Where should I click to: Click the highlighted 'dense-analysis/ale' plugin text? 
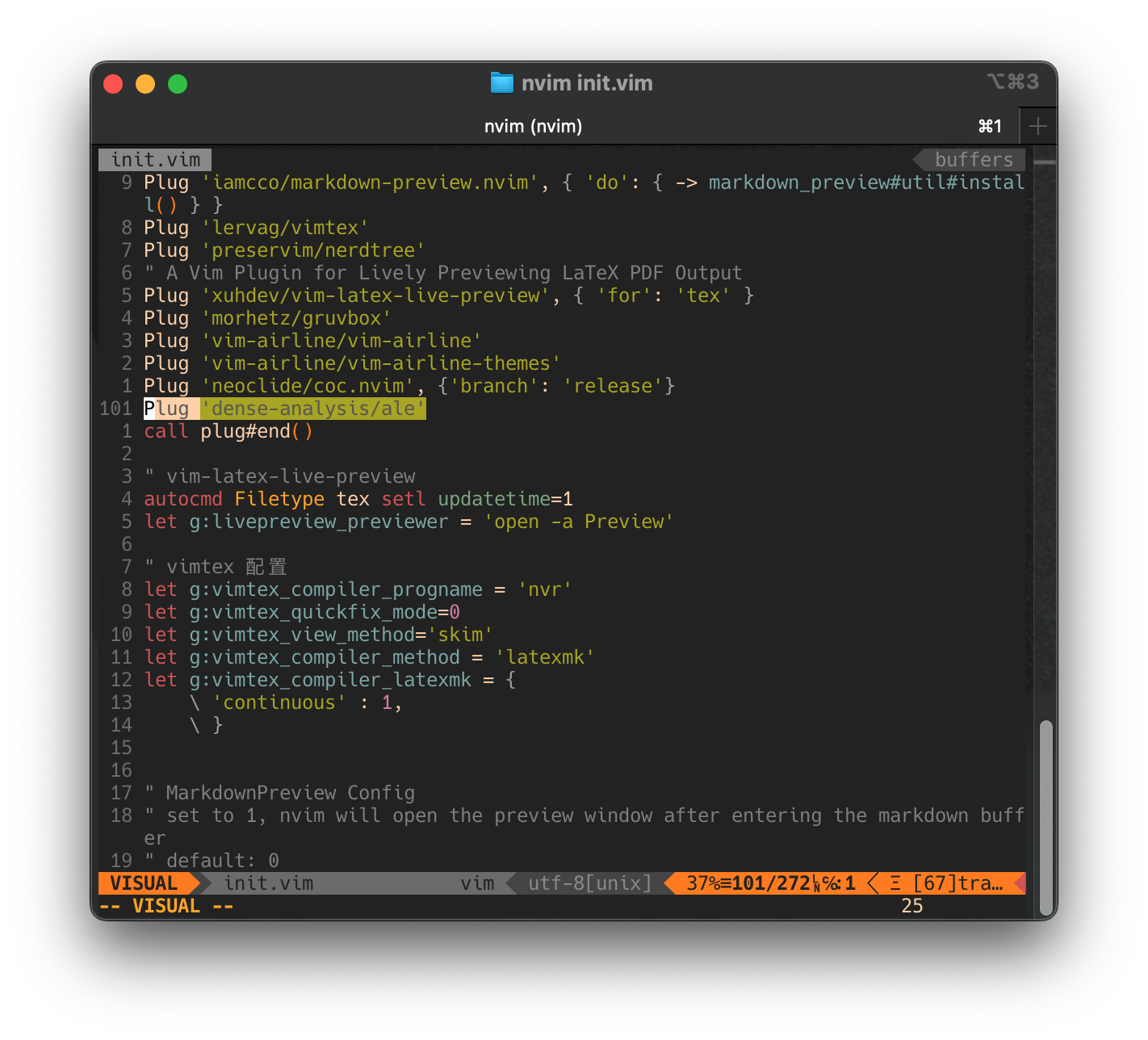pos(314,409)
